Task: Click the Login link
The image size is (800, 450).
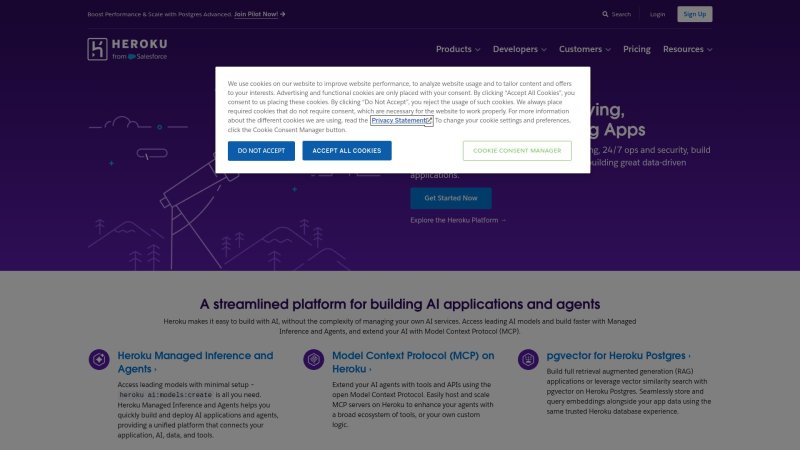Action: (657, 14)
